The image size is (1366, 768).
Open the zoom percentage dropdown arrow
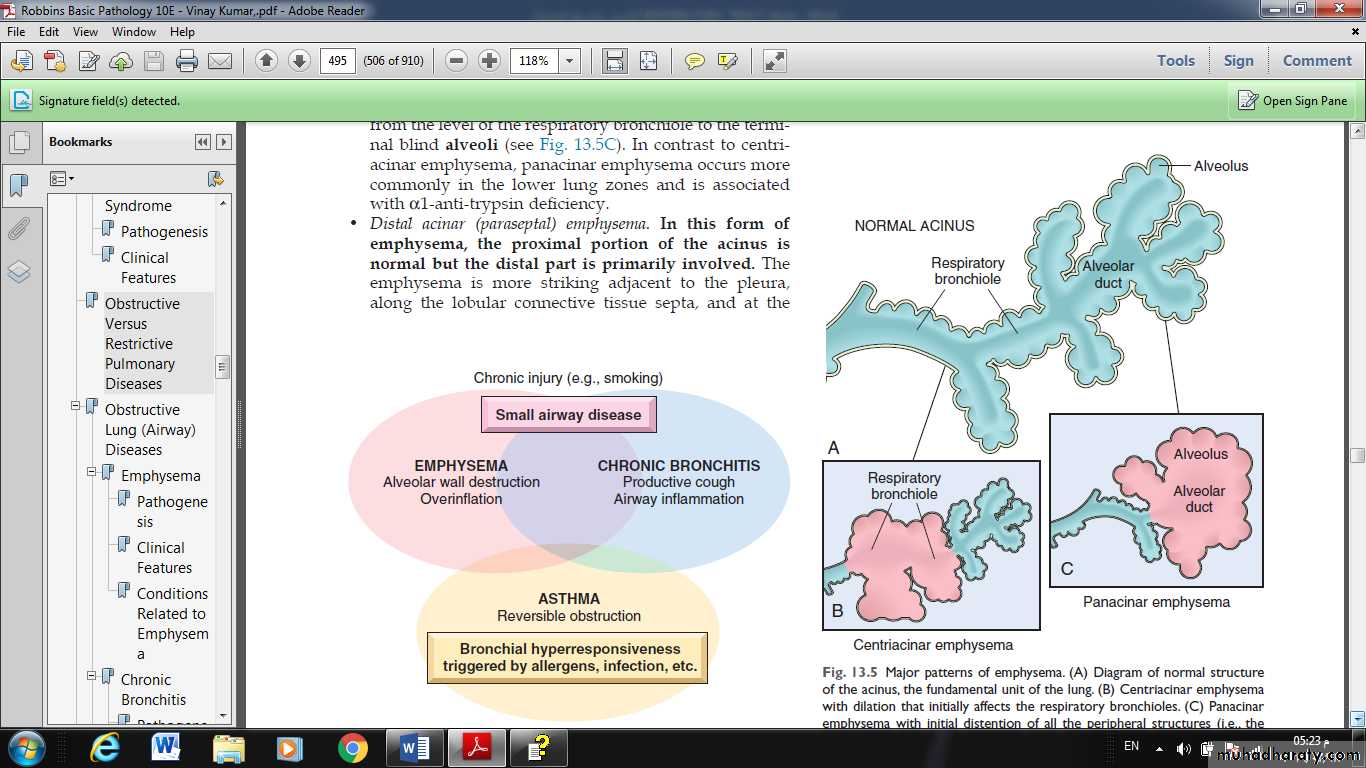569,61
